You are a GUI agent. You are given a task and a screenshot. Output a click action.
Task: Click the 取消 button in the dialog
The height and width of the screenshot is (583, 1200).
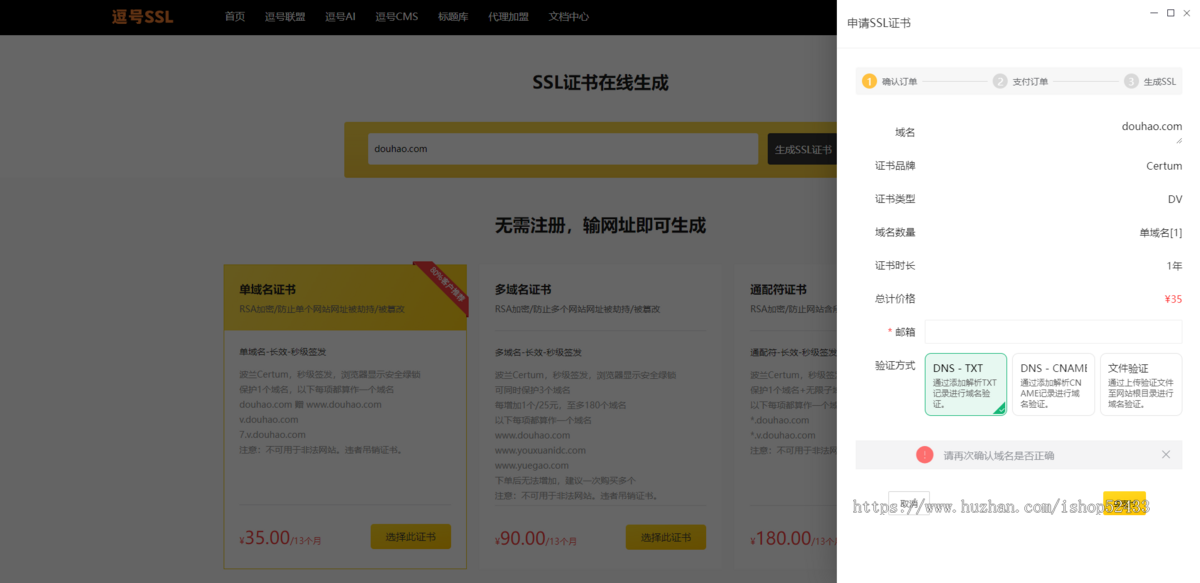point(909,504)
